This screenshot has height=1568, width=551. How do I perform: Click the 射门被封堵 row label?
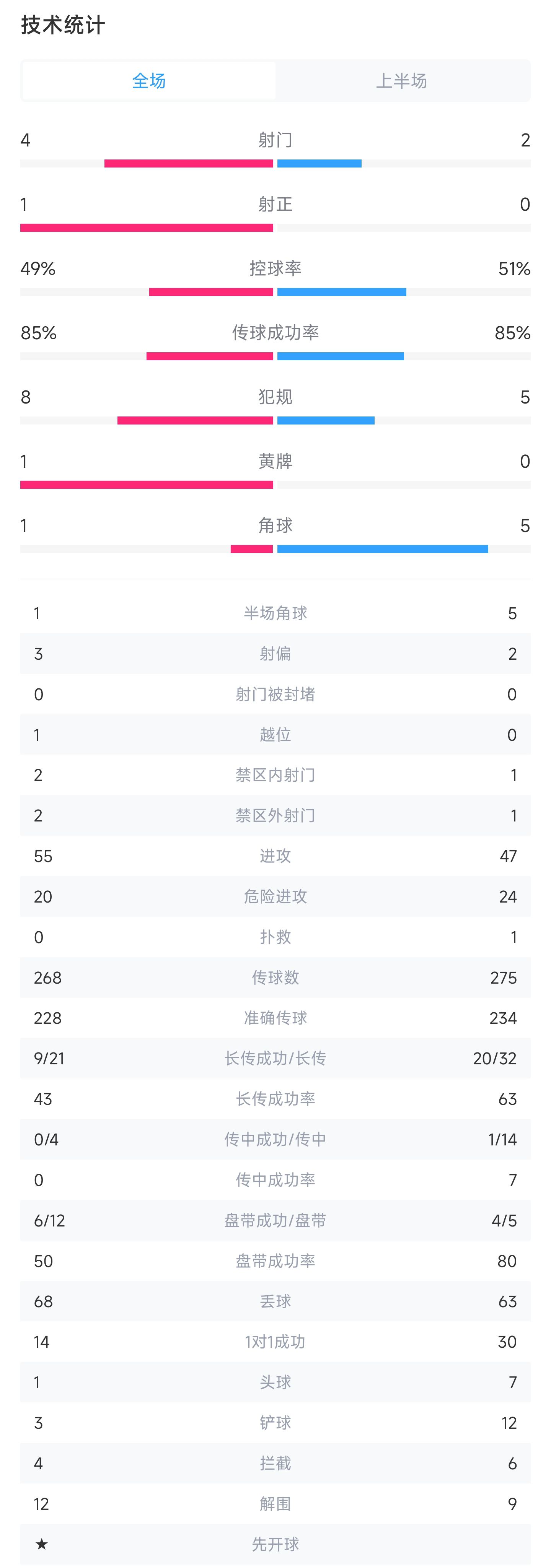click(x=275, y=695)
